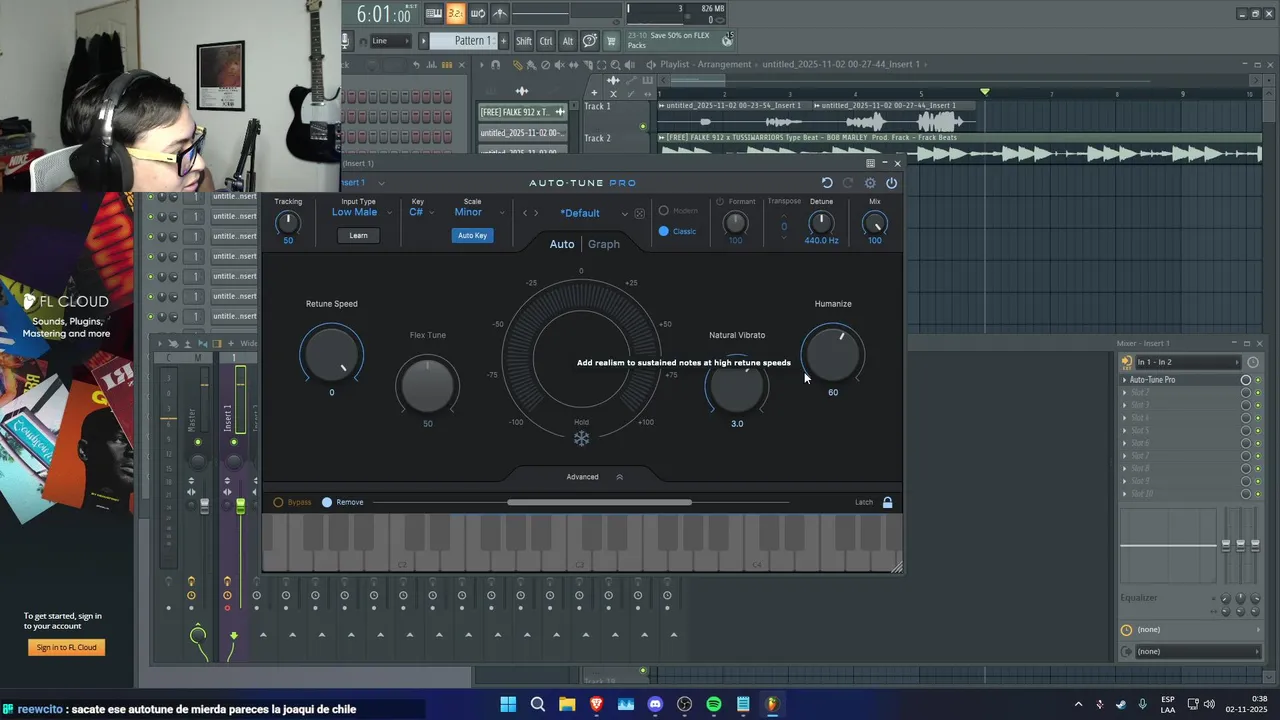This screenshot has height=720, width=1280.
Task: Select the Classic mode radio button
Action: [x=663, y=231]
